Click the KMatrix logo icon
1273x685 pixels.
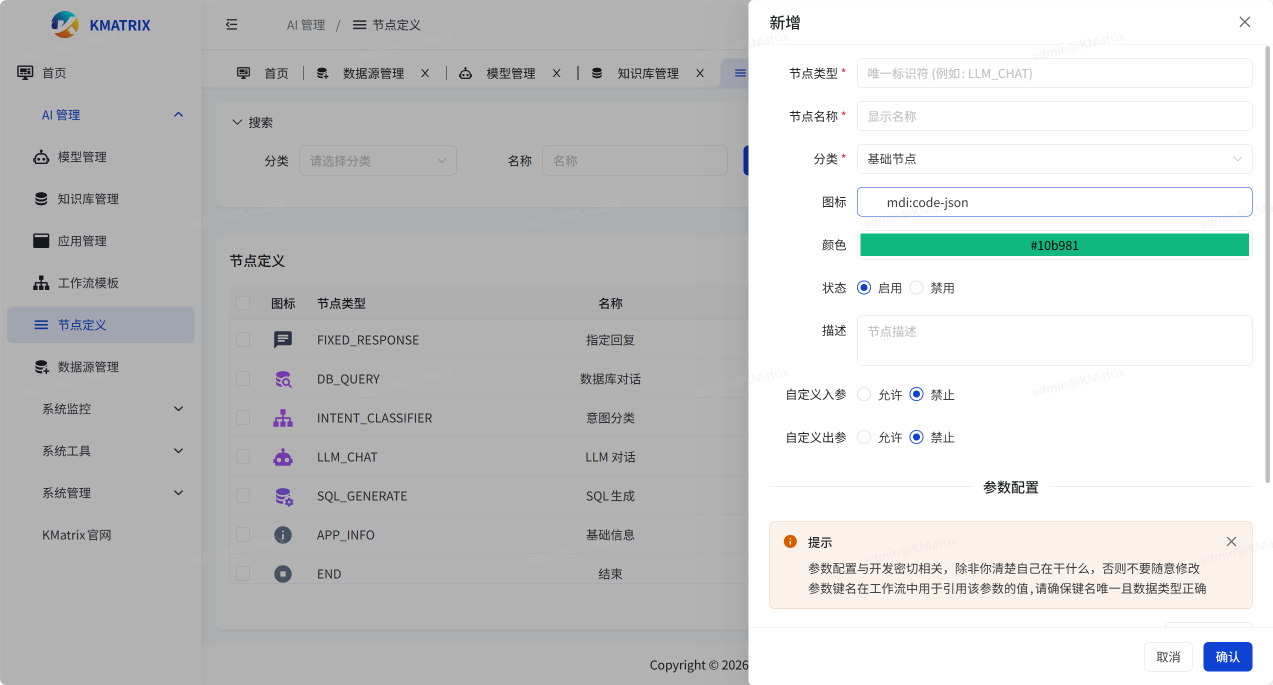(65, 25)
